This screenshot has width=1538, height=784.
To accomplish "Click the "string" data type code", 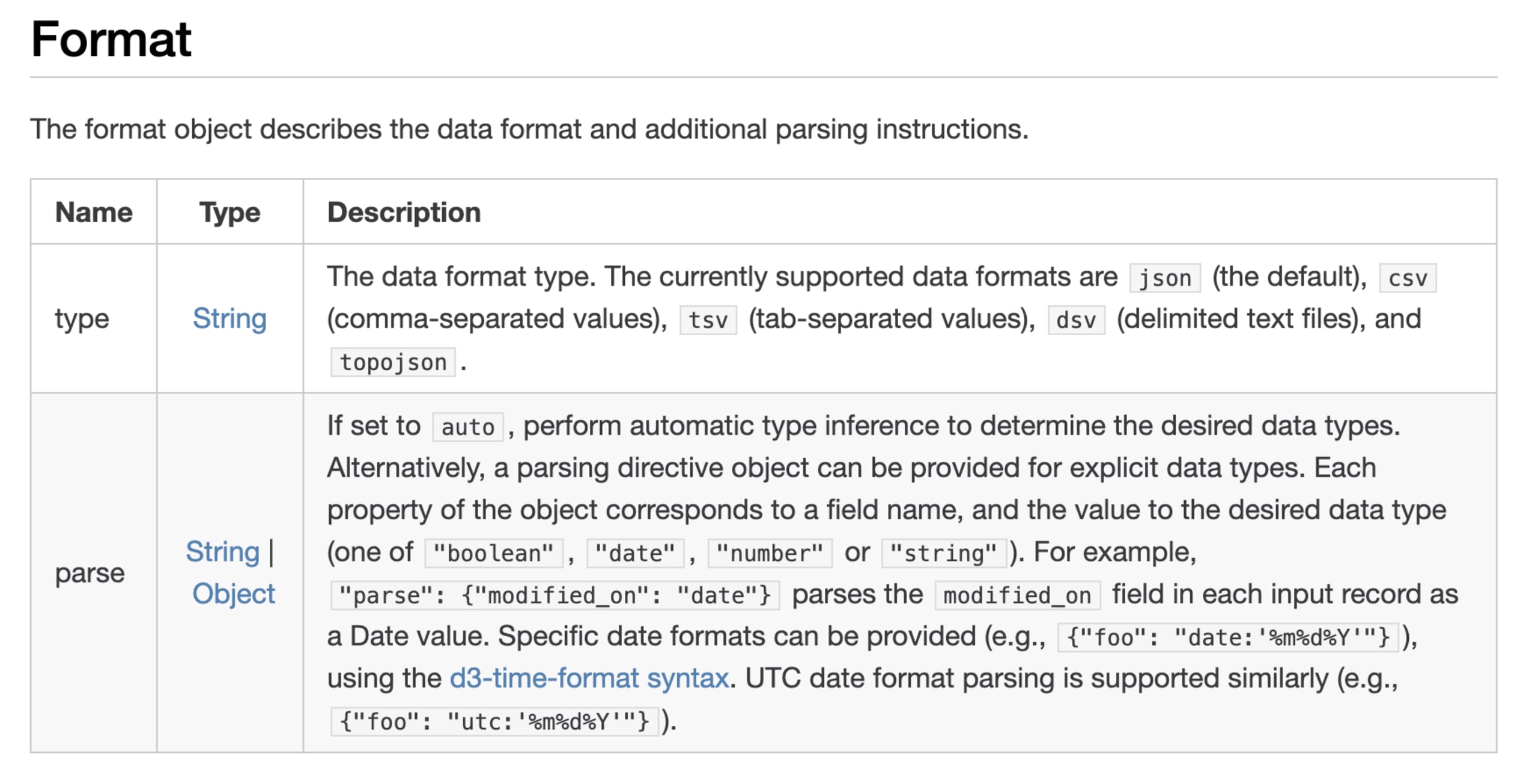I will point(943,553).
